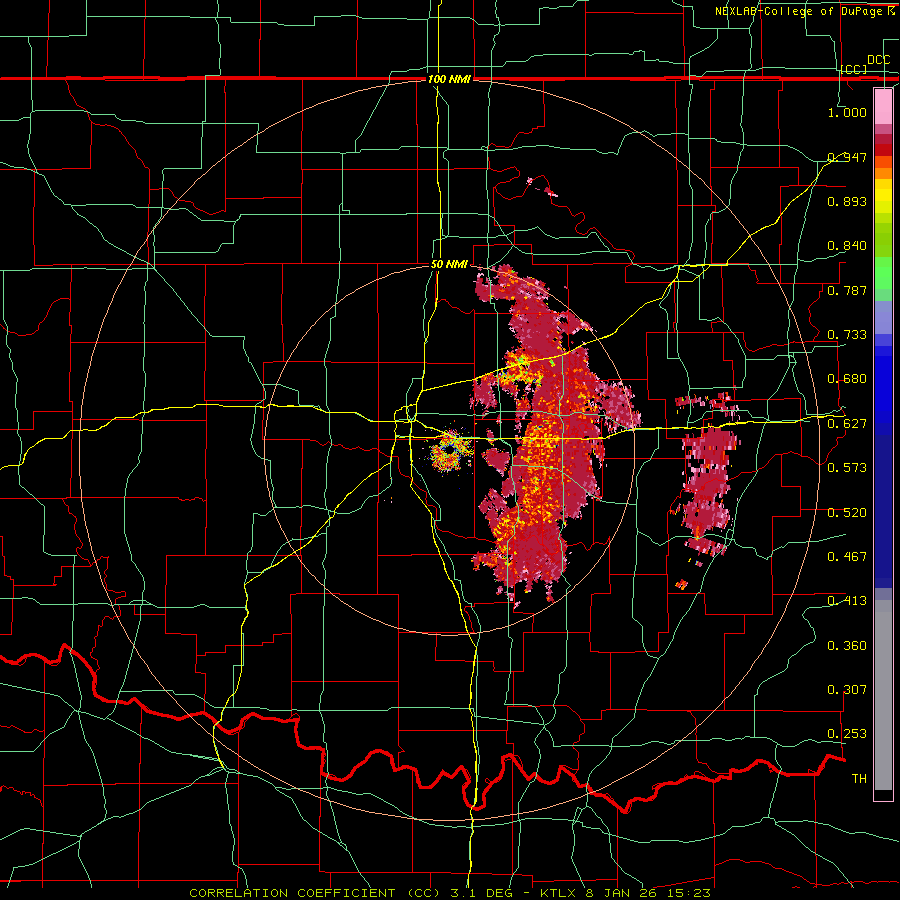The image size is (900, 900).
Task: Select the Correlation Coefficient KTLX caption text
Action: [x=450, y=893]
